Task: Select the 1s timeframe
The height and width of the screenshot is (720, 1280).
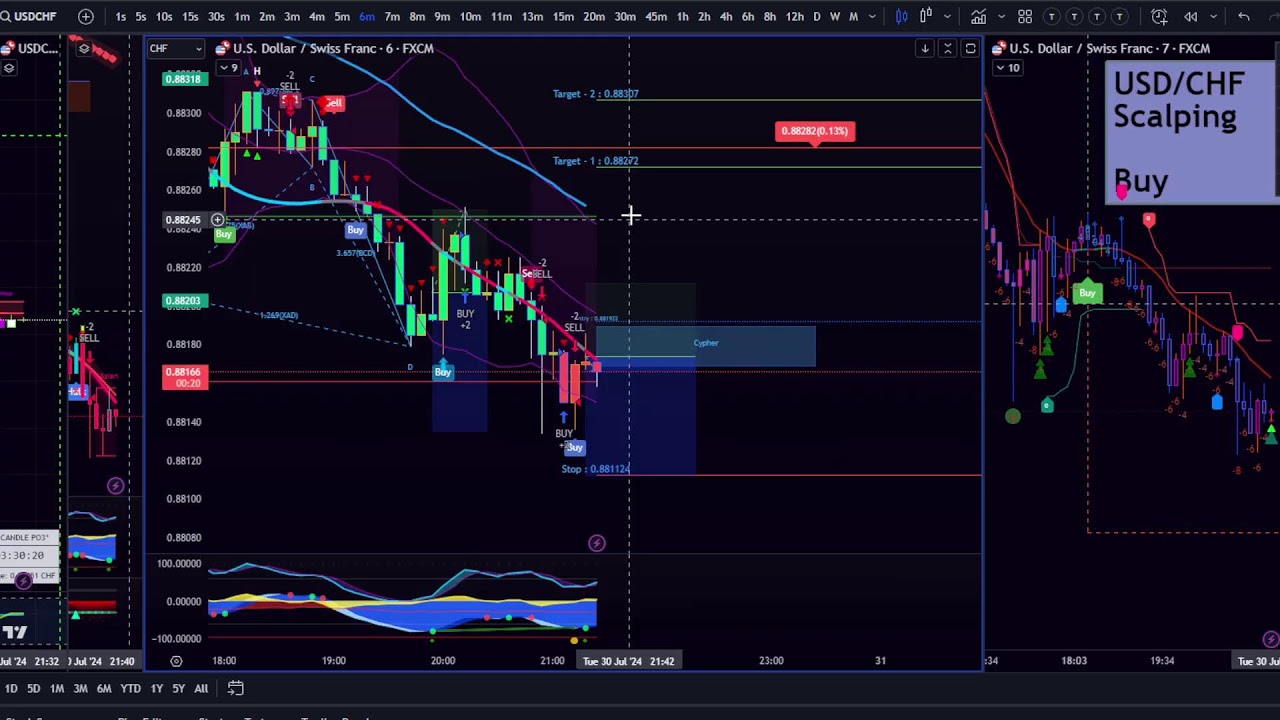Action: coord(121,16)
